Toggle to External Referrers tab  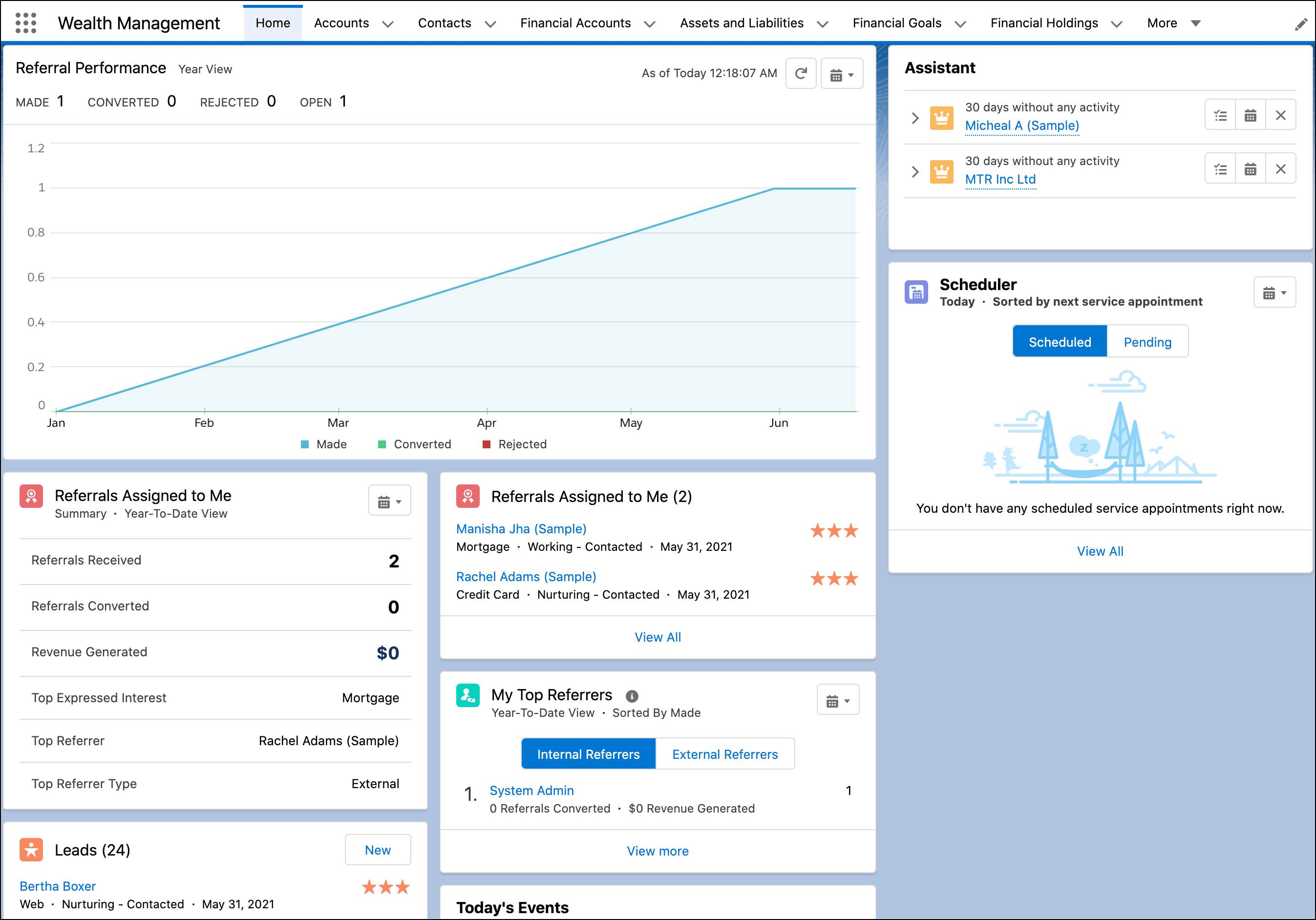pos(726,754)
